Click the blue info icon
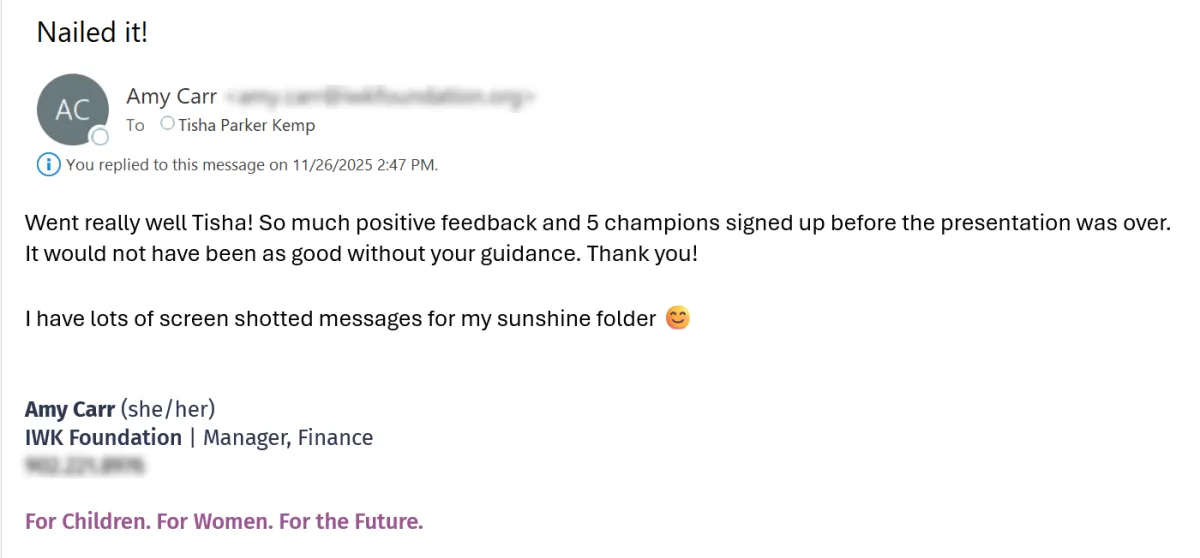The image size is (1200, 558). pos(47,164)
